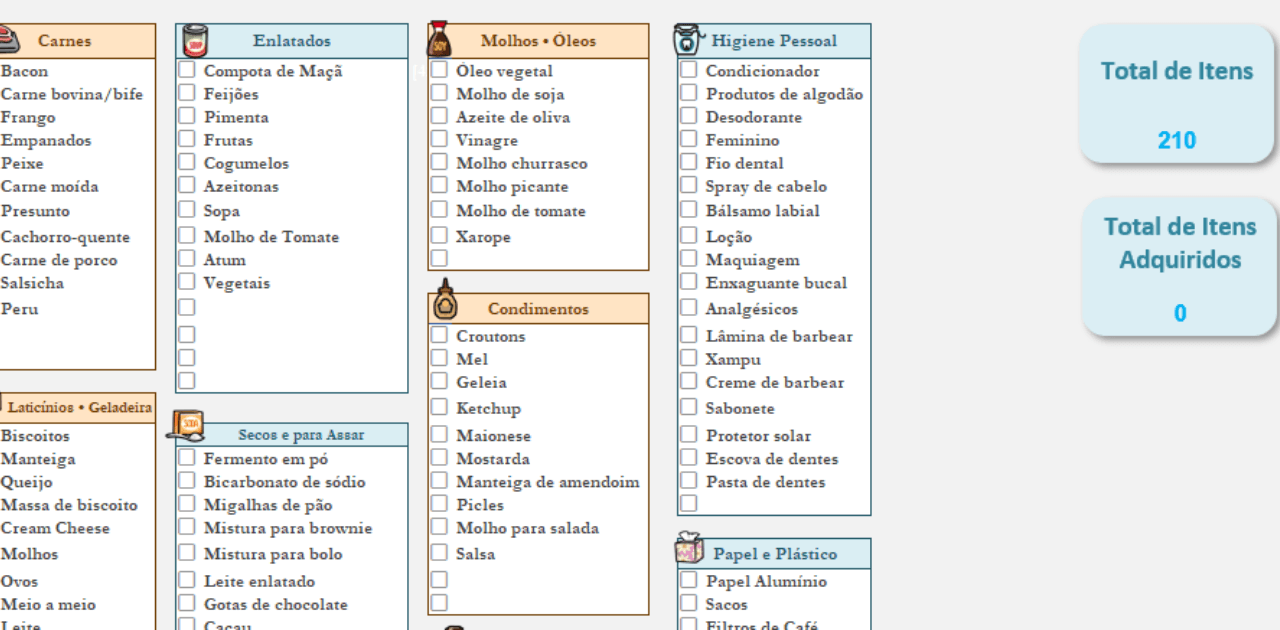Screen dimensions: 1280x630
Task: Click the 210 total items value
Action: point(1176,140)
